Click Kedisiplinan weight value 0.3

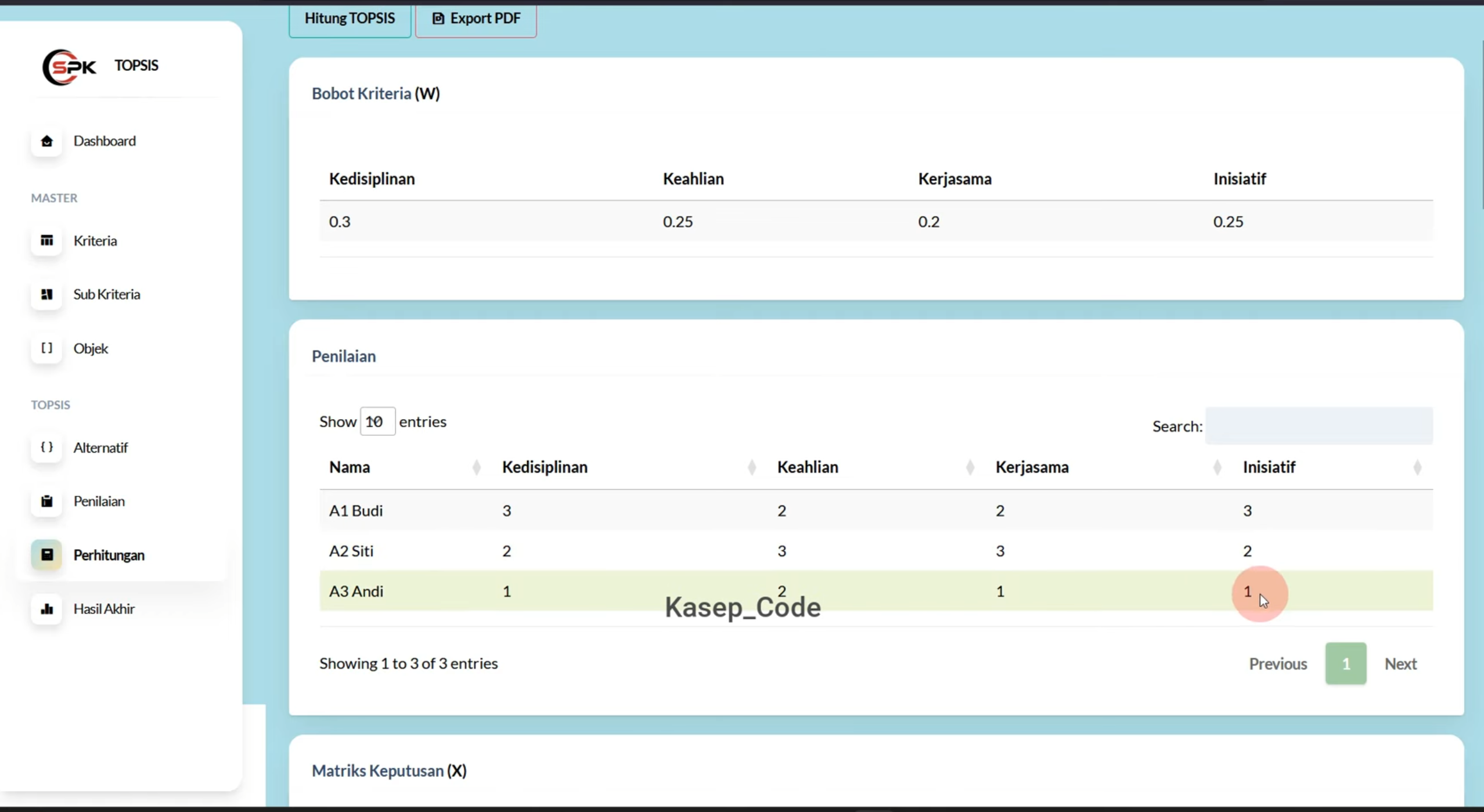click(x=340, y=222)
